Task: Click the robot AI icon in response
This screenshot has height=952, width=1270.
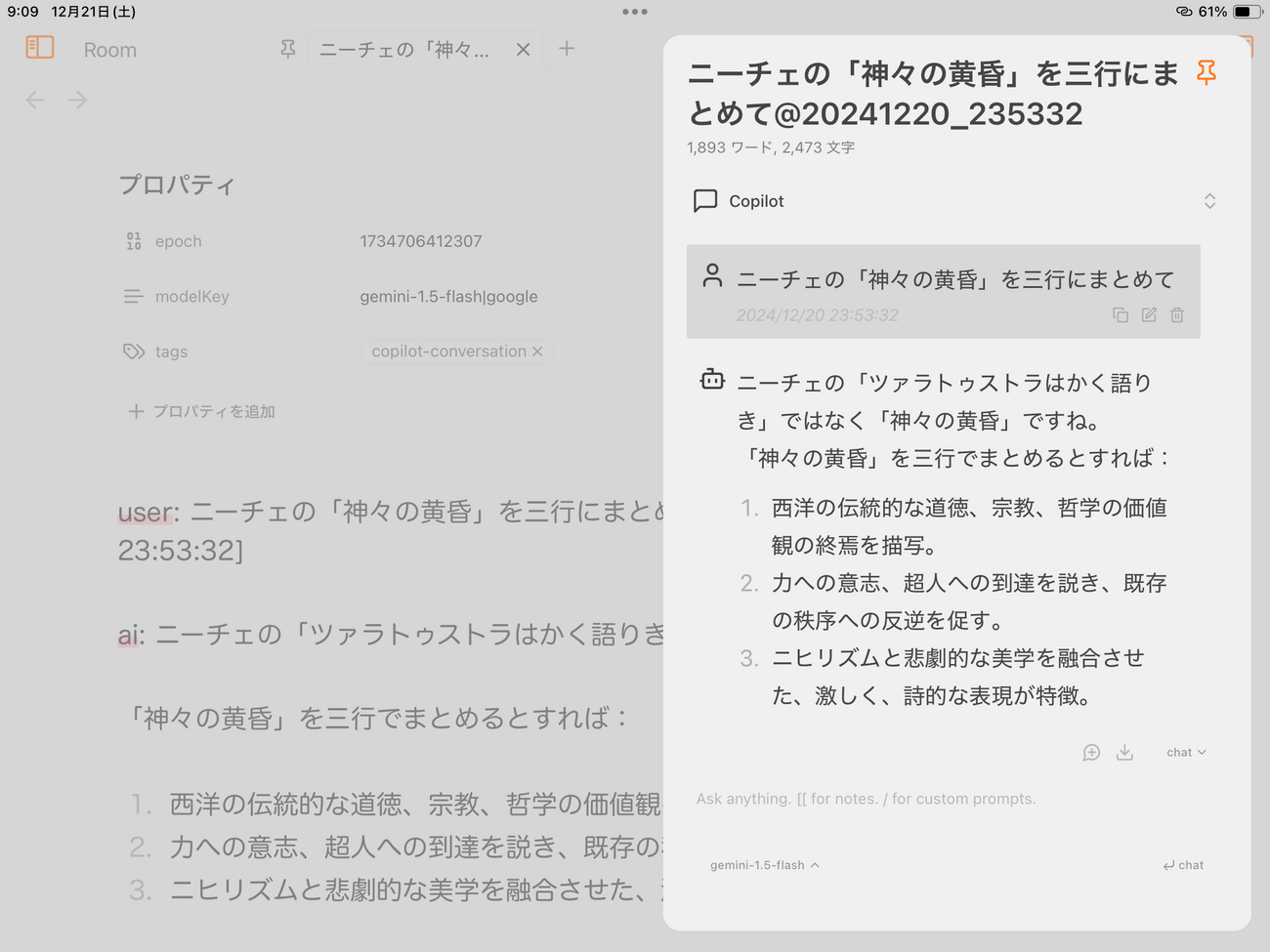Action: pos(713,379)
